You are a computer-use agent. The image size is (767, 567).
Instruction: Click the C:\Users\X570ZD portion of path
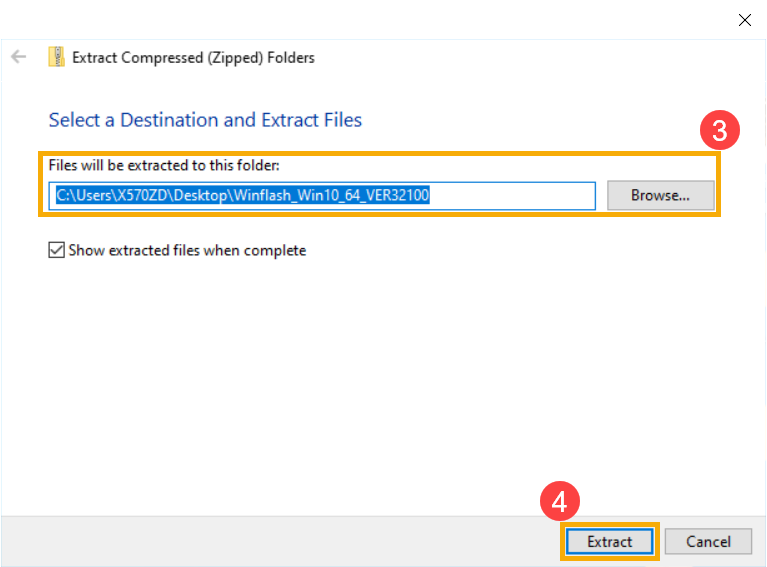tap(113, 195)
